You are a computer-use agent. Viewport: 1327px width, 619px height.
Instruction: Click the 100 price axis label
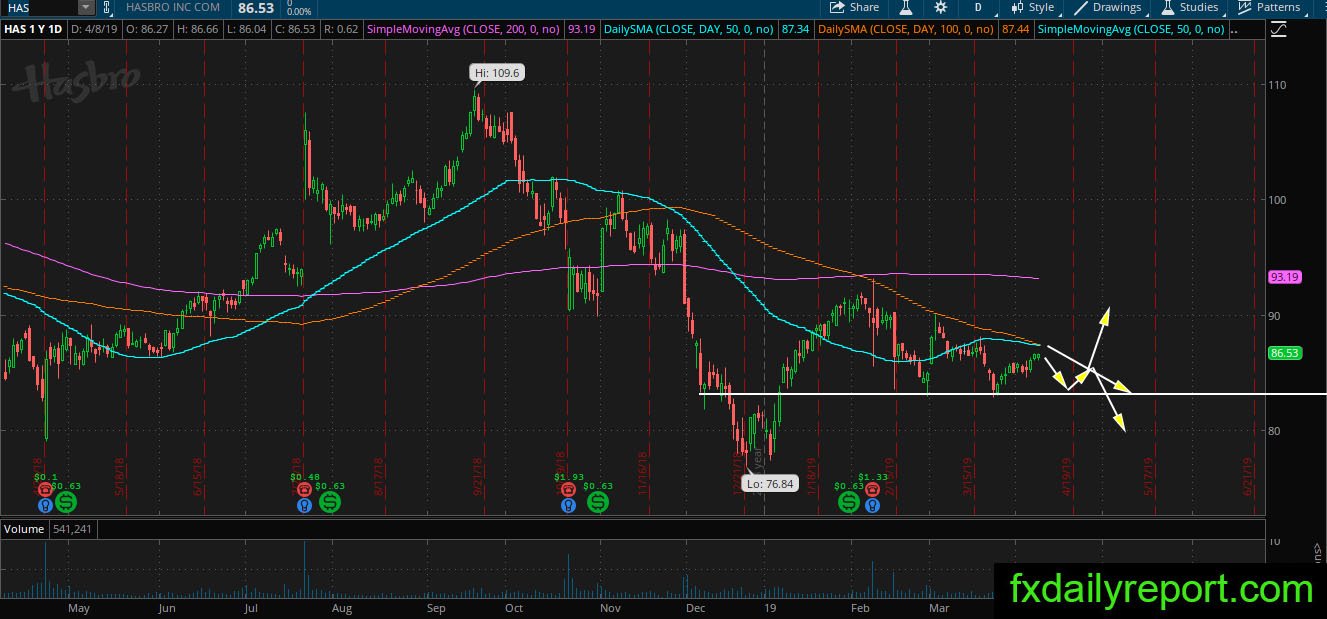pyautogui.click(x=1276, y=200)
